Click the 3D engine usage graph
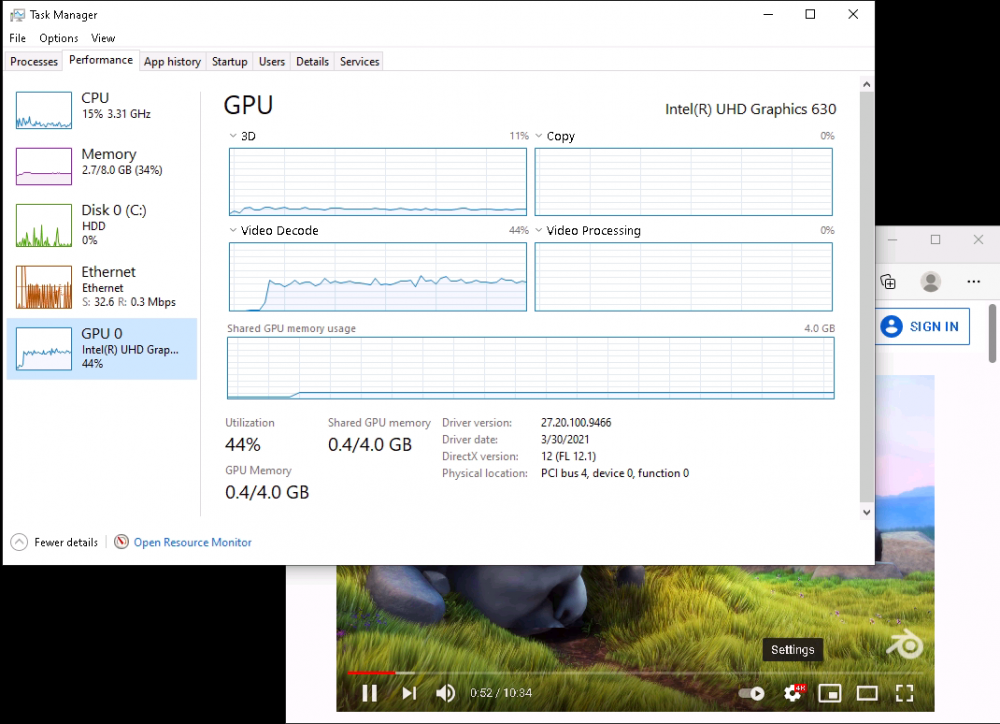This screenshot has width=1000, height=724. 378,182
